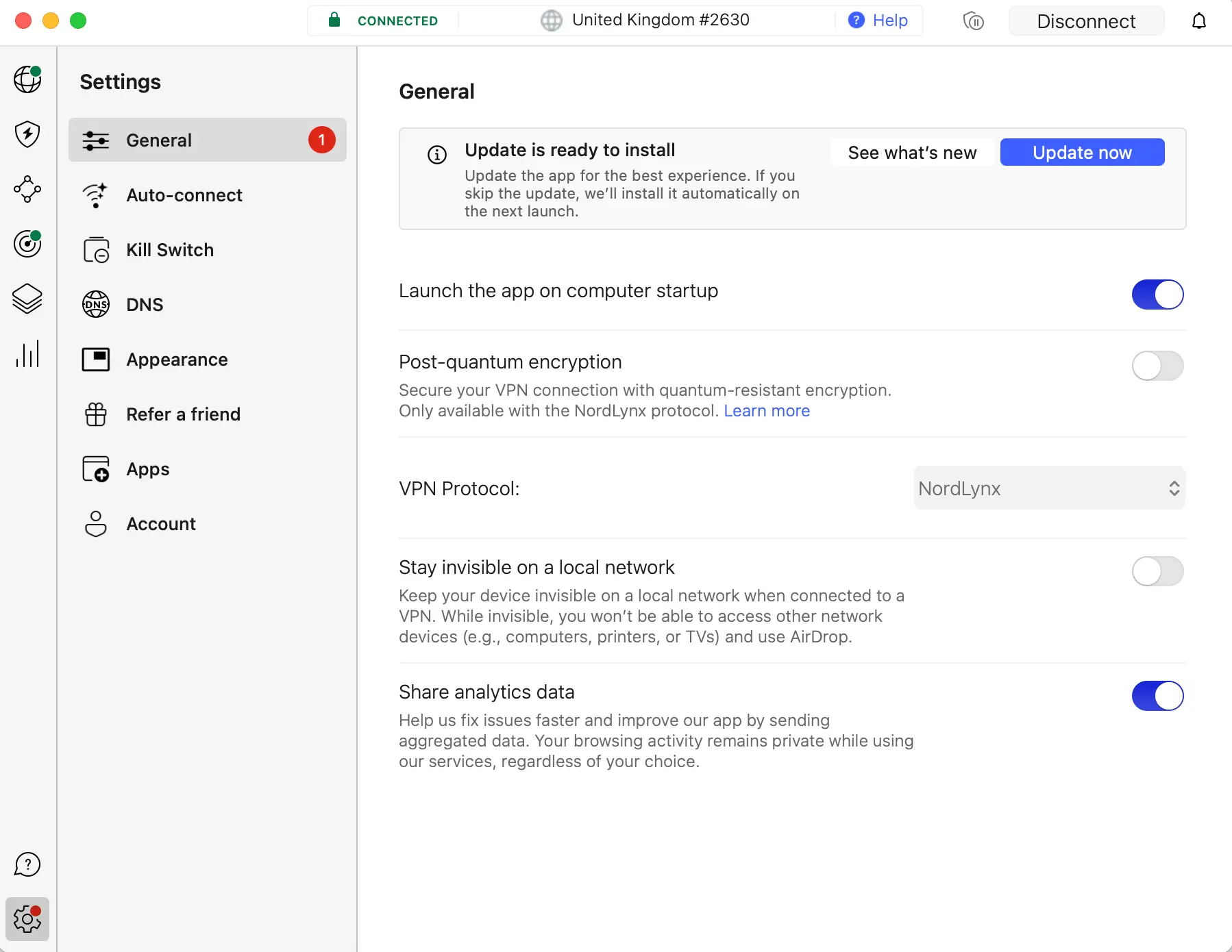This screenshot has width=1232, height=952.
Task: Click the Appearance window icon
Action: coord(96,360)
